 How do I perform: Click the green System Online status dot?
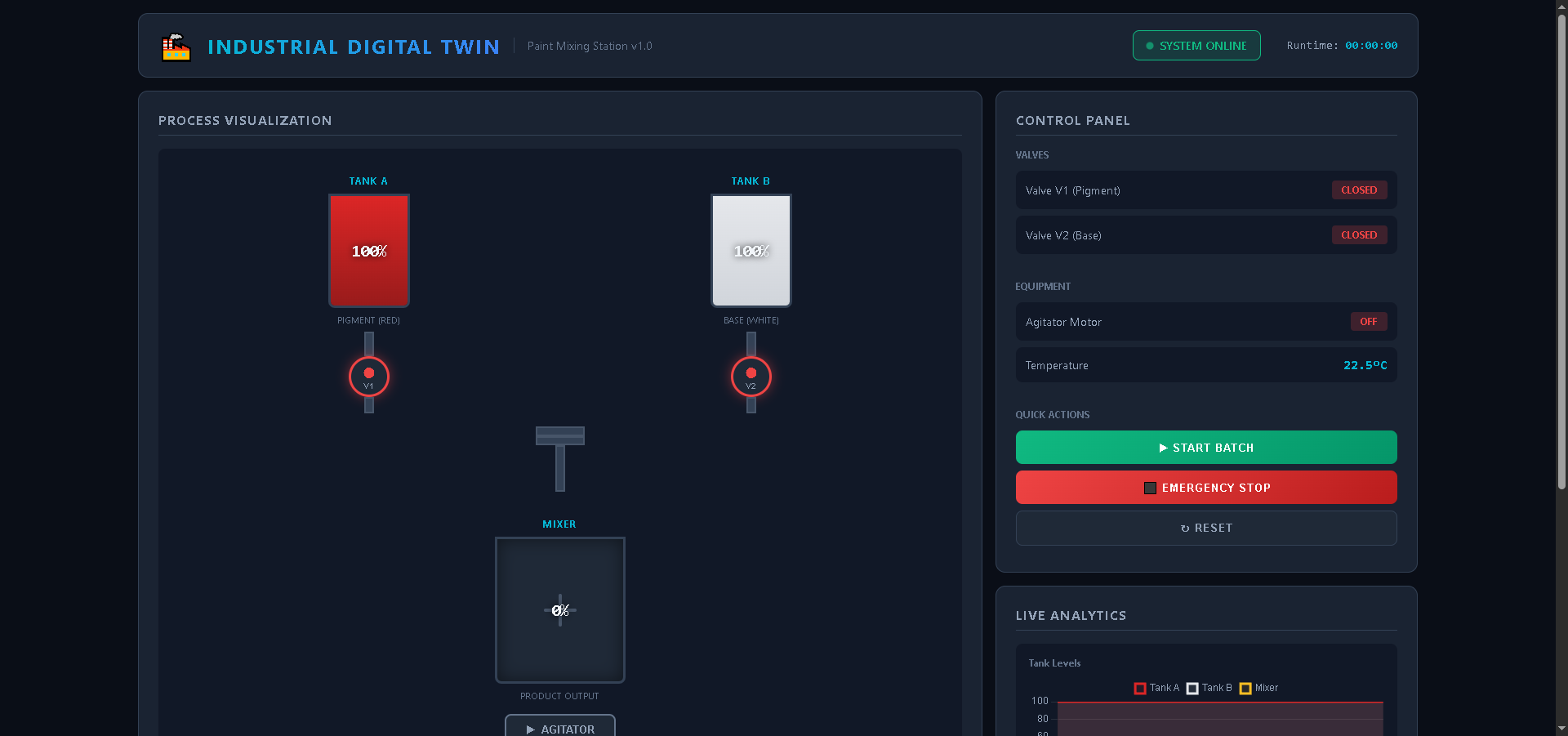click(1150, 46)
